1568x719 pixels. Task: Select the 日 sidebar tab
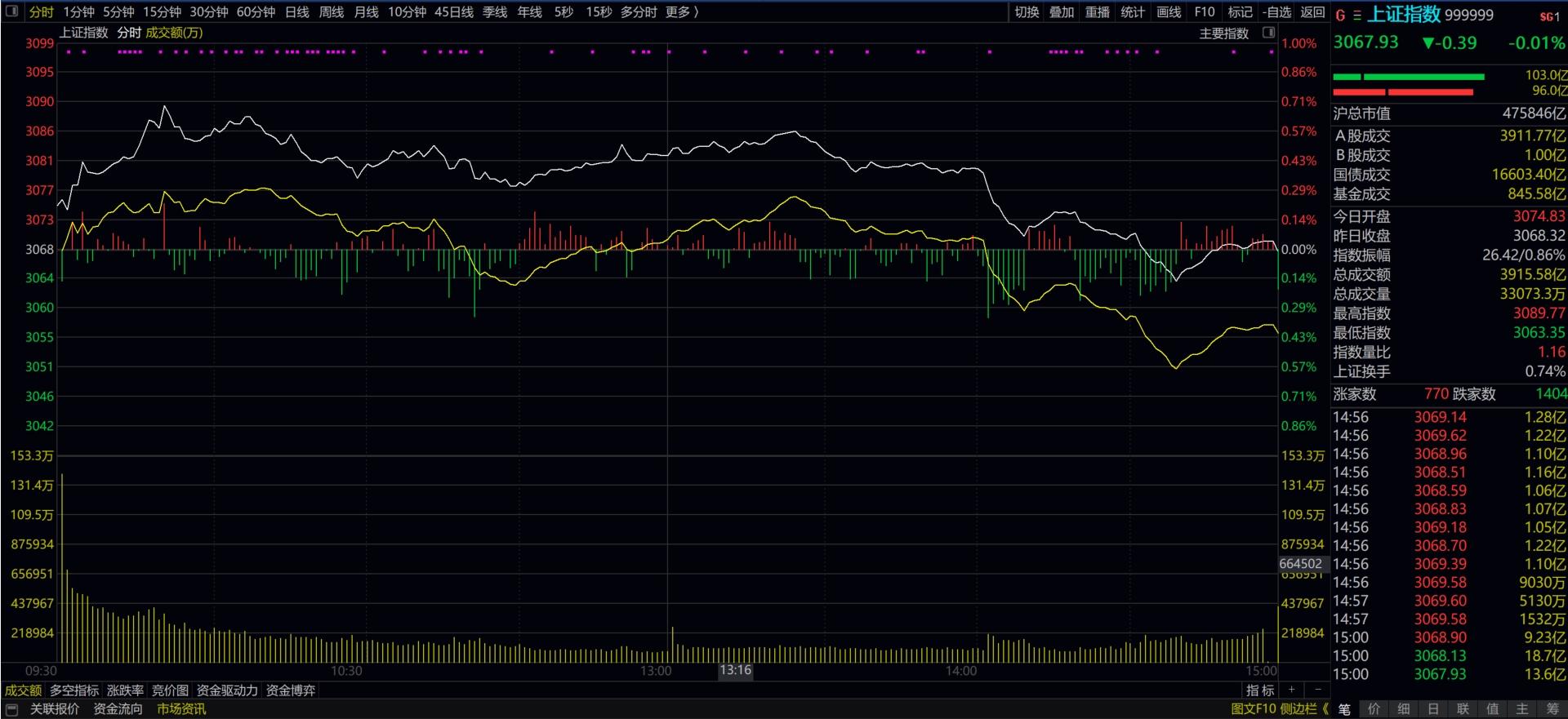point(1433,709)
